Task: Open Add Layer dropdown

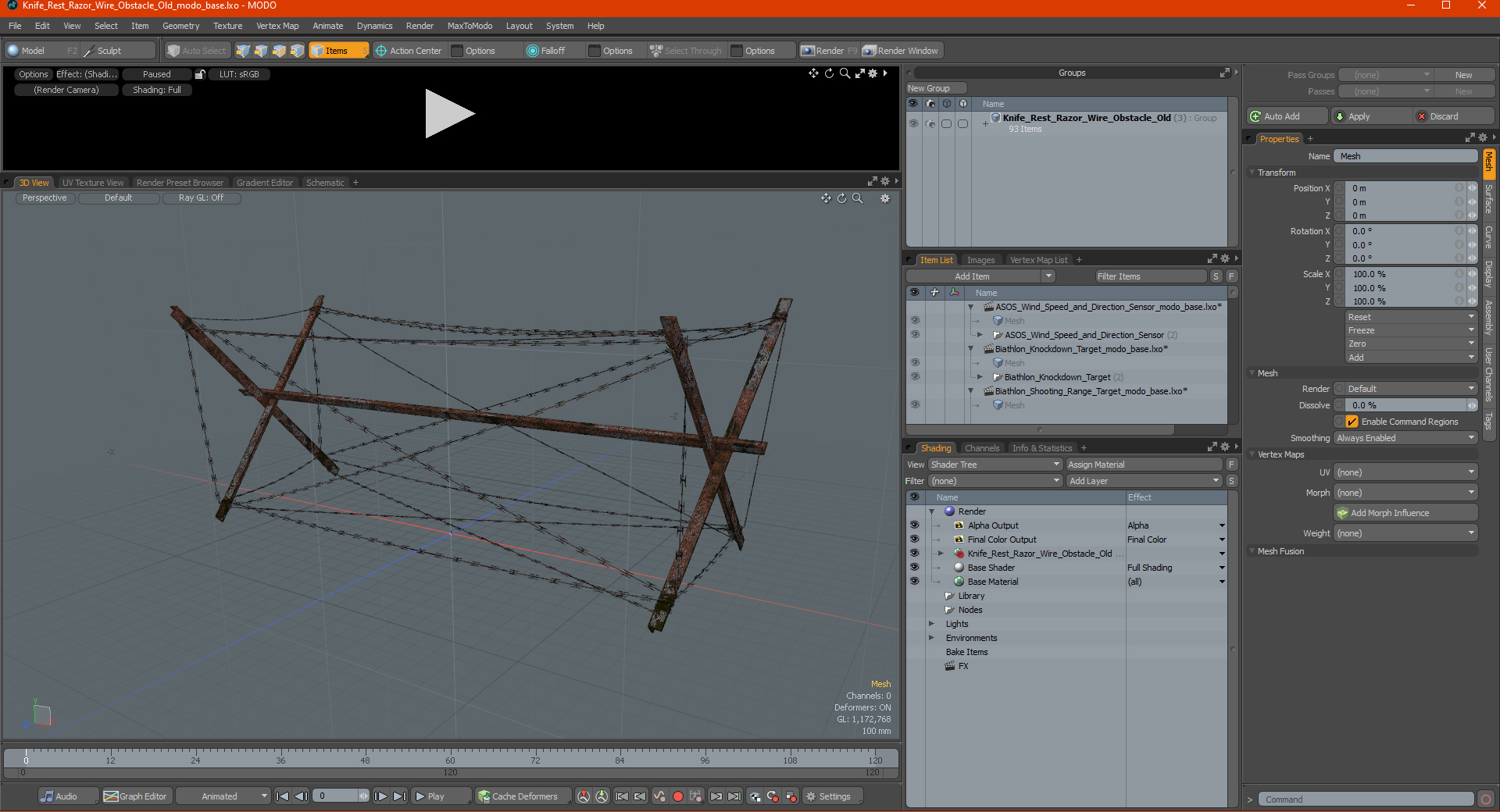Action: (1144, 481)
